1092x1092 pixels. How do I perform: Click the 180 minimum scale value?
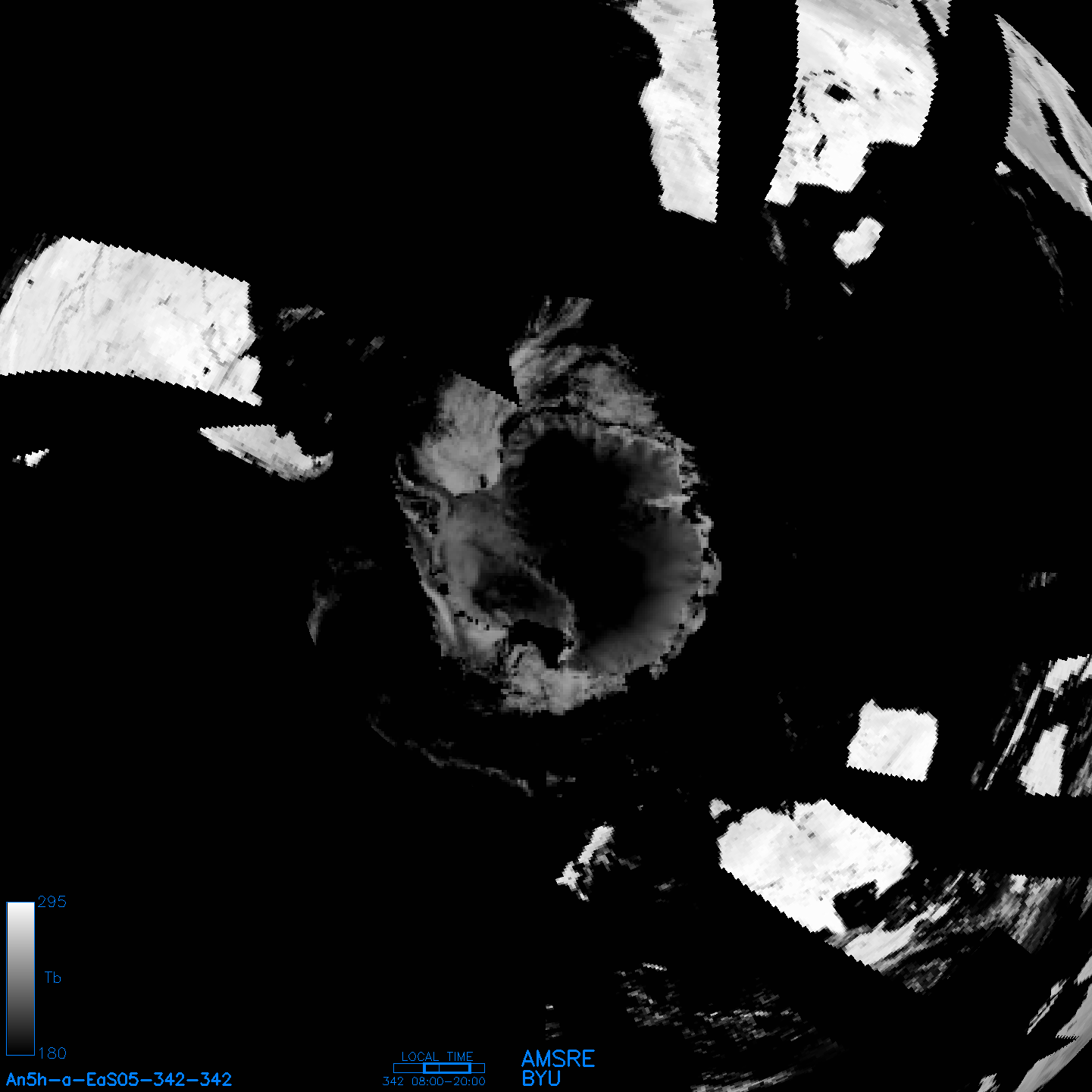tap(52, 1053)
